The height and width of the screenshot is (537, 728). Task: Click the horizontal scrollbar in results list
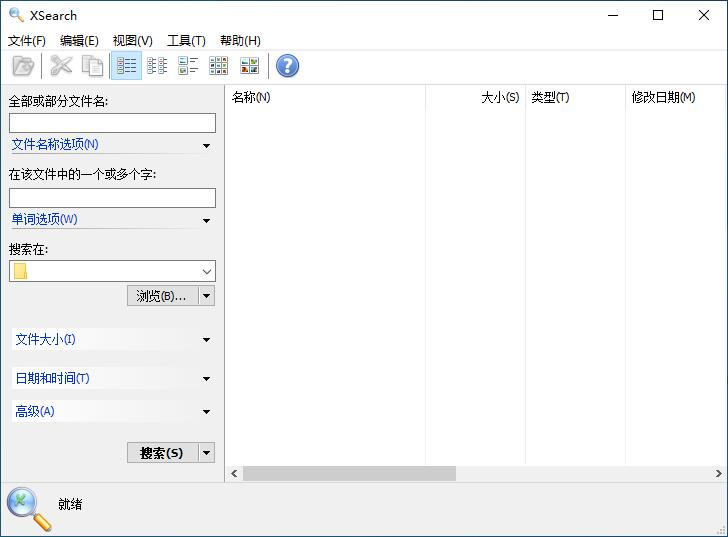click(x=348, y=473)
